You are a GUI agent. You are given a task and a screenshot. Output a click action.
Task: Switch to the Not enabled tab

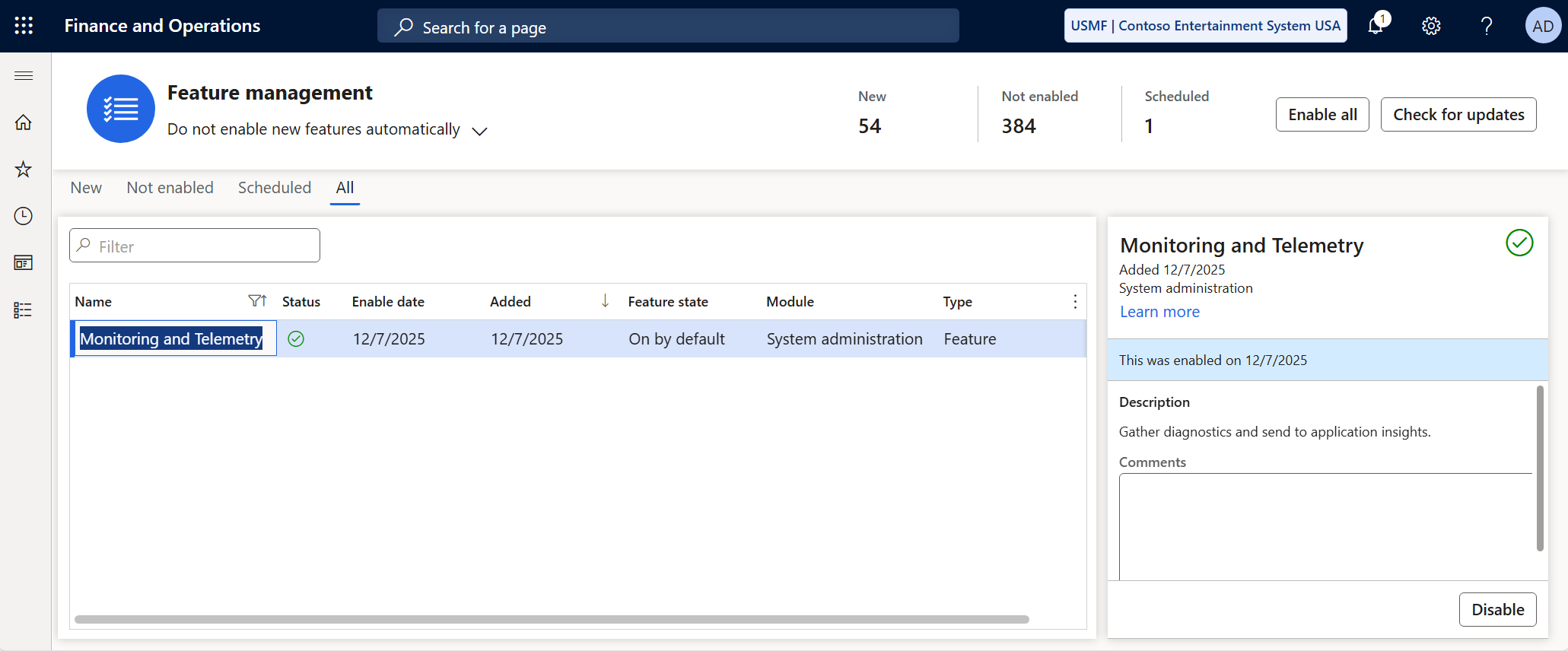(170, 188)
